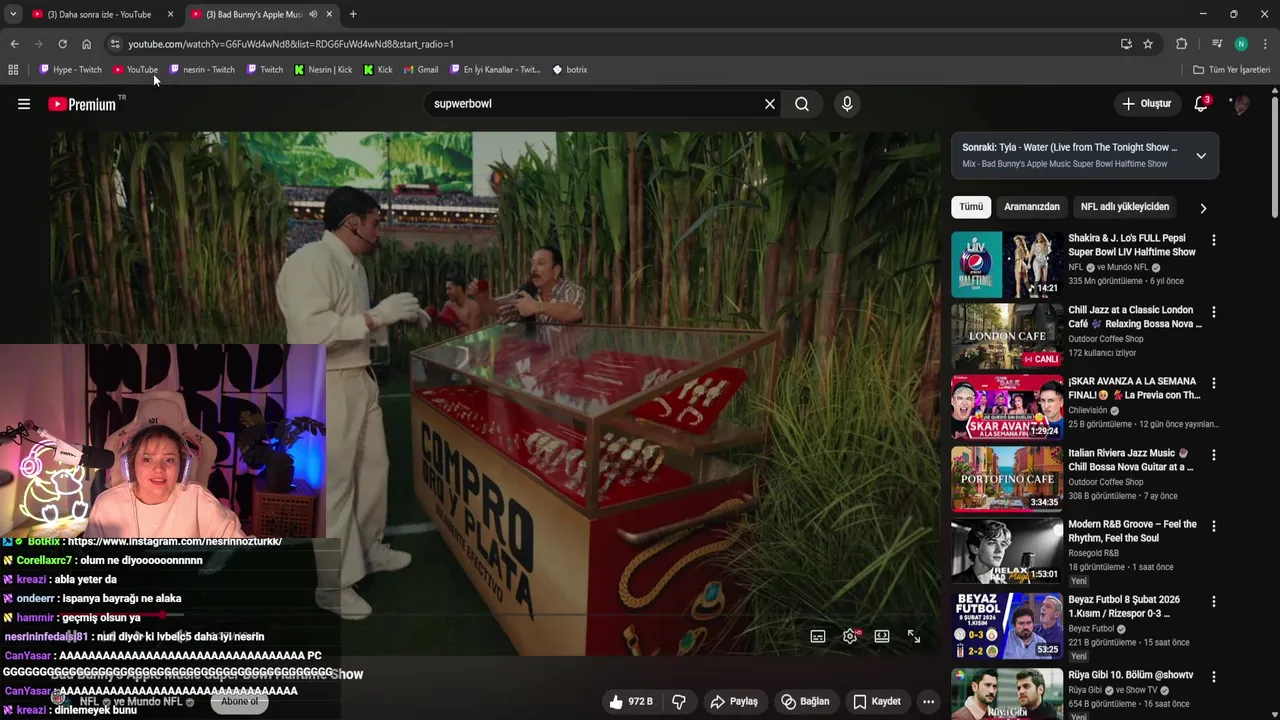Screen dimensions: 1280x720
Task: Open the Tüm Yer İşaretleri bookmarks folder
Action: (1232, 70)
